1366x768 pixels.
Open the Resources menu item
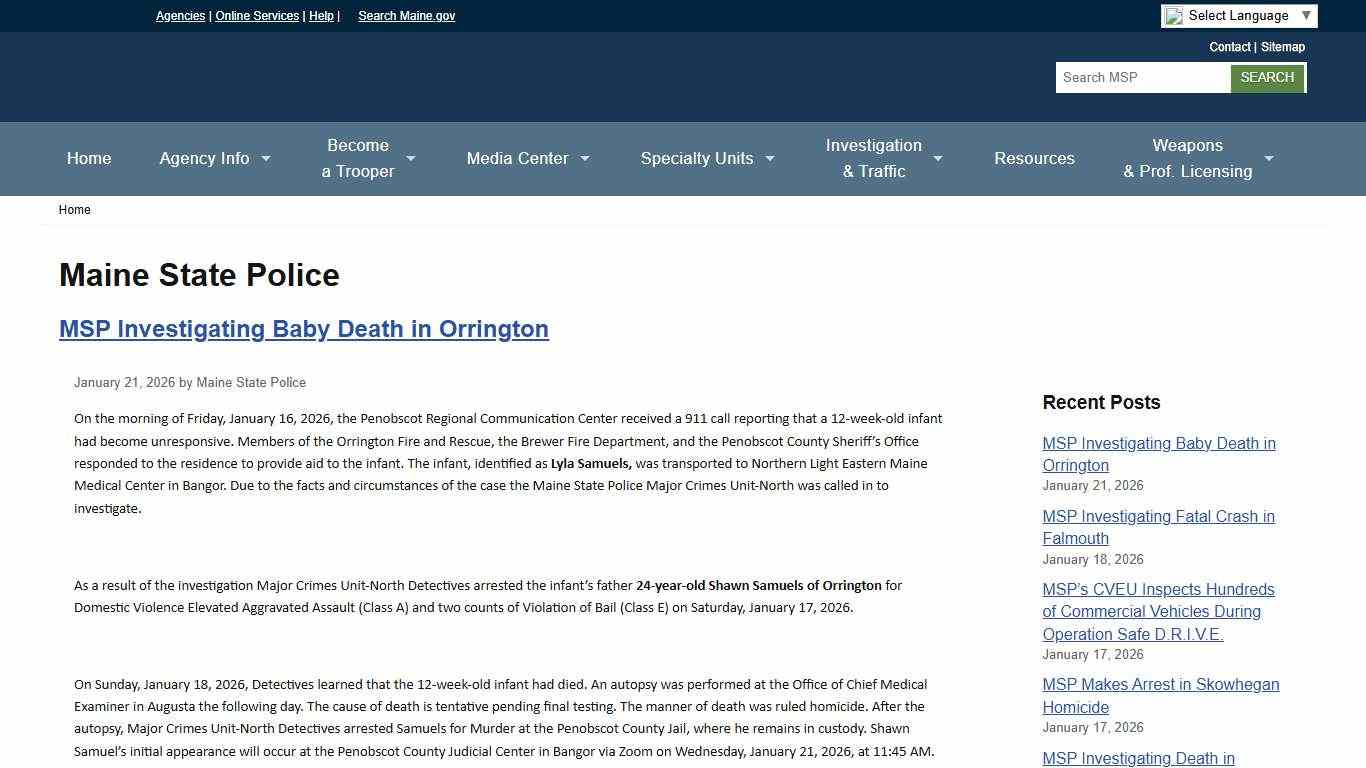click(x=1034, y=158)
